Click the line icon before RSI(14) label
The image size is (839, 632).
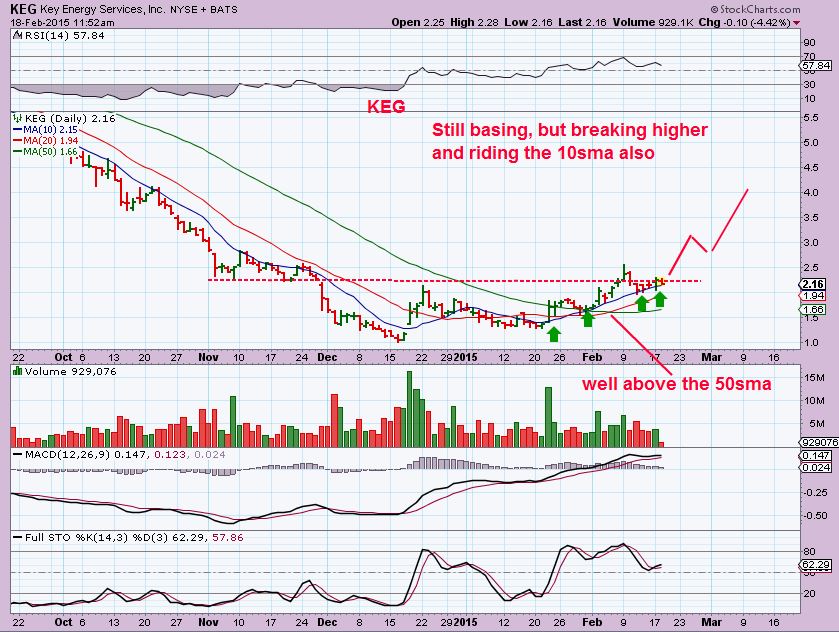17,36
